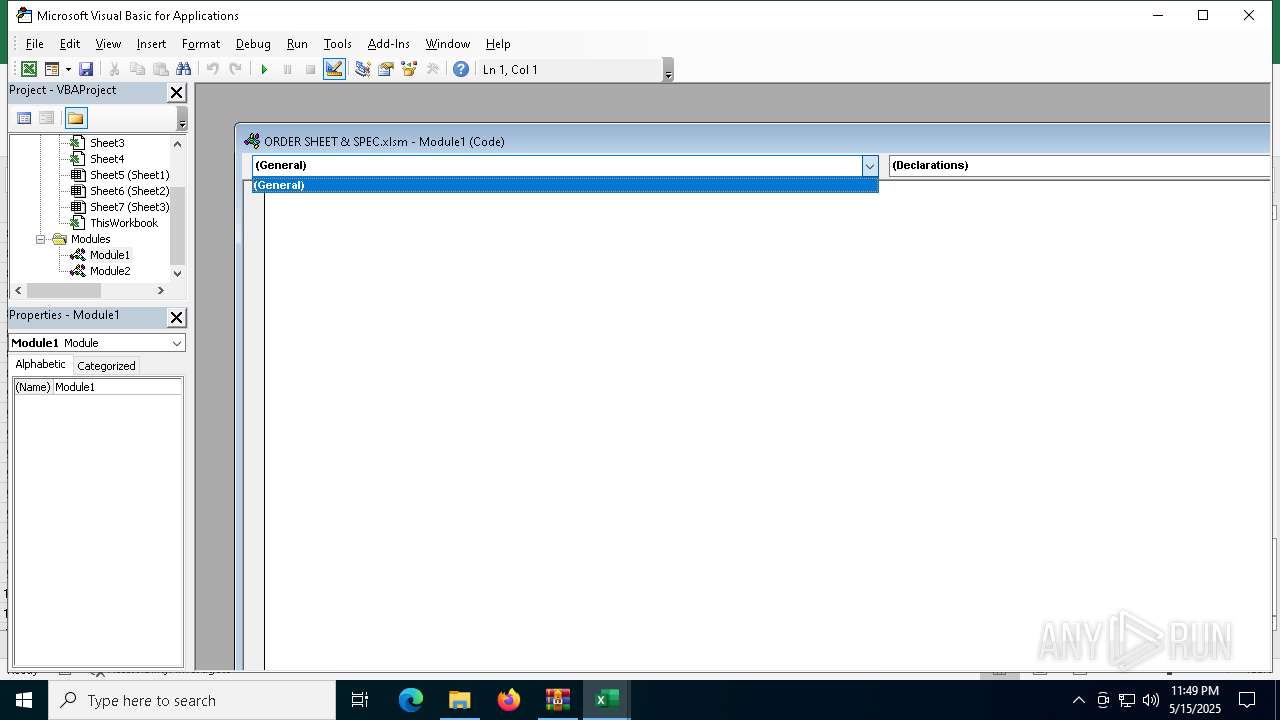Toggle Folders view in Project pane

click(x=76, y=118)
